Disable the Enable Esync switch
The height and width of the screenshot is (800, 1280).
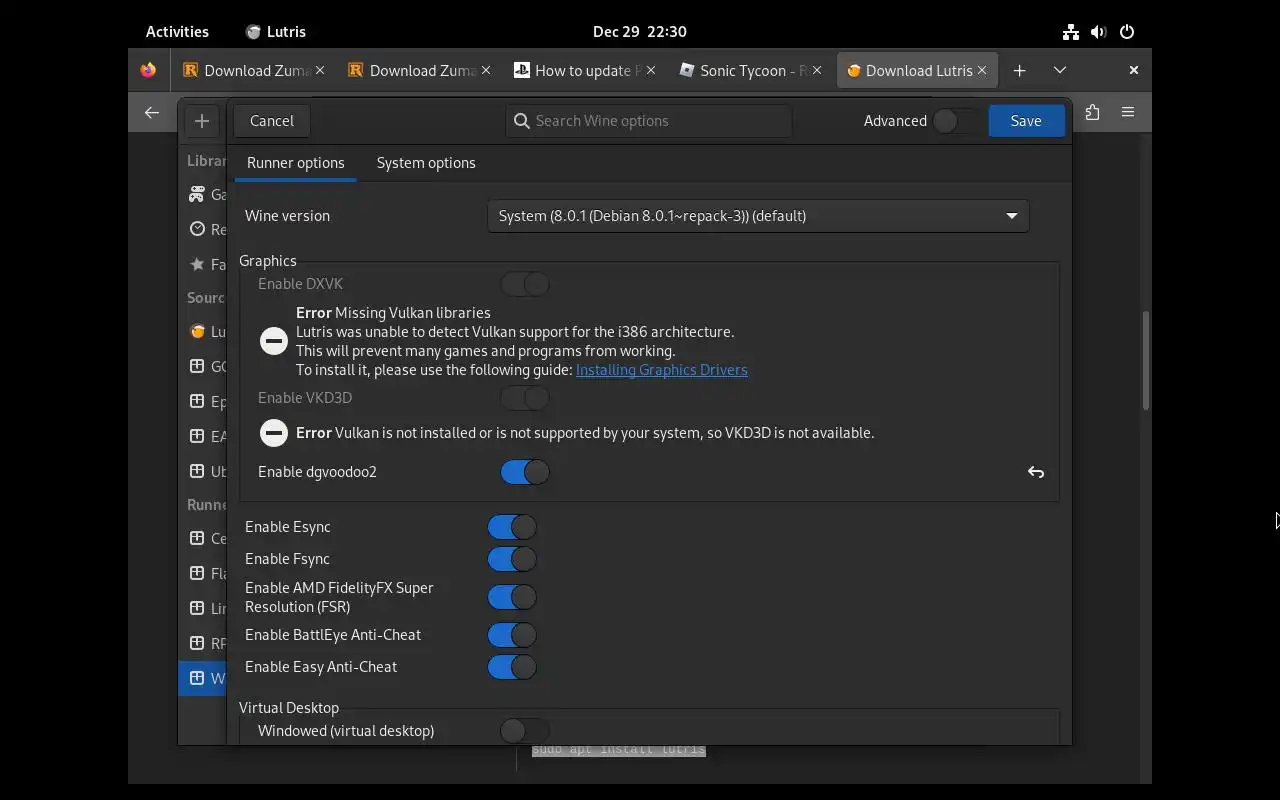tap(512, 527)
